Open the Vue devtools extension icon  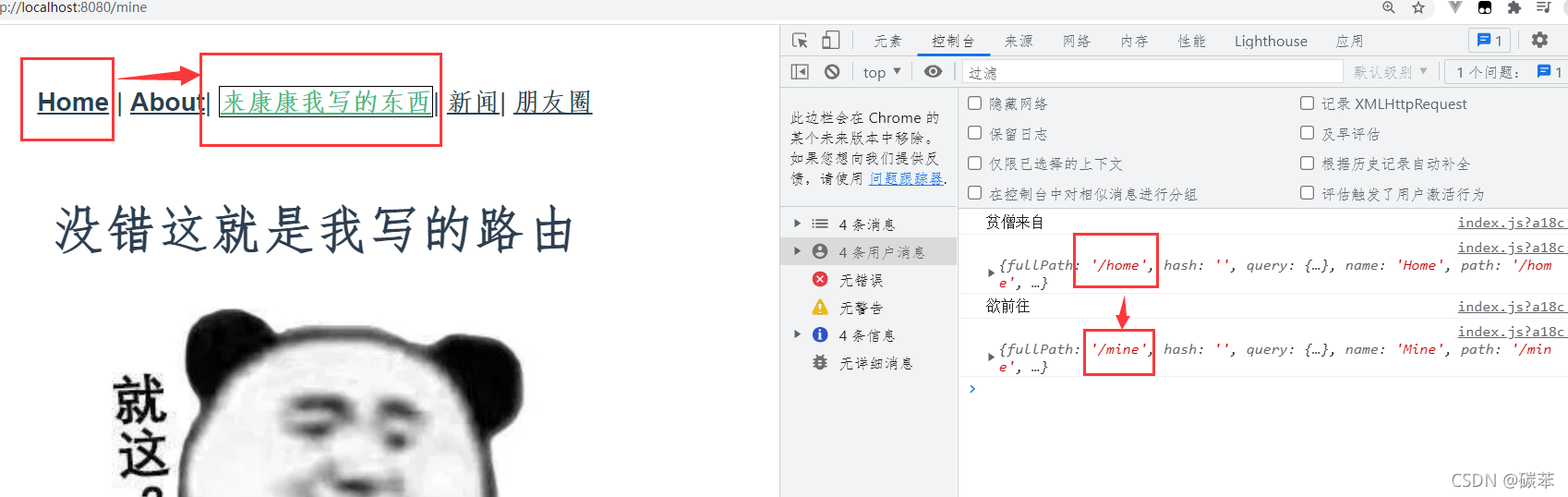(x=1455, y=7)
